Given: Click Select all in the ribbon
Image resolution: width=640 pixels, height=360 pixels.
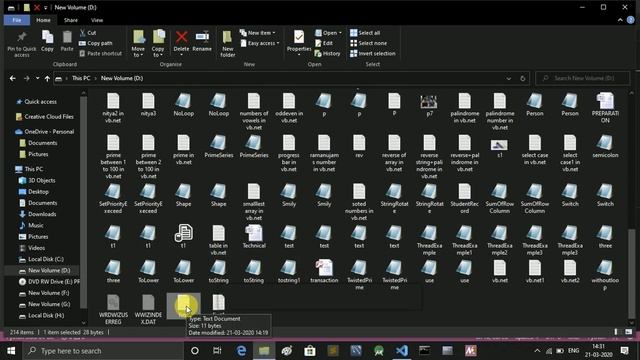Looking at the screenshot, I should 365,33.
